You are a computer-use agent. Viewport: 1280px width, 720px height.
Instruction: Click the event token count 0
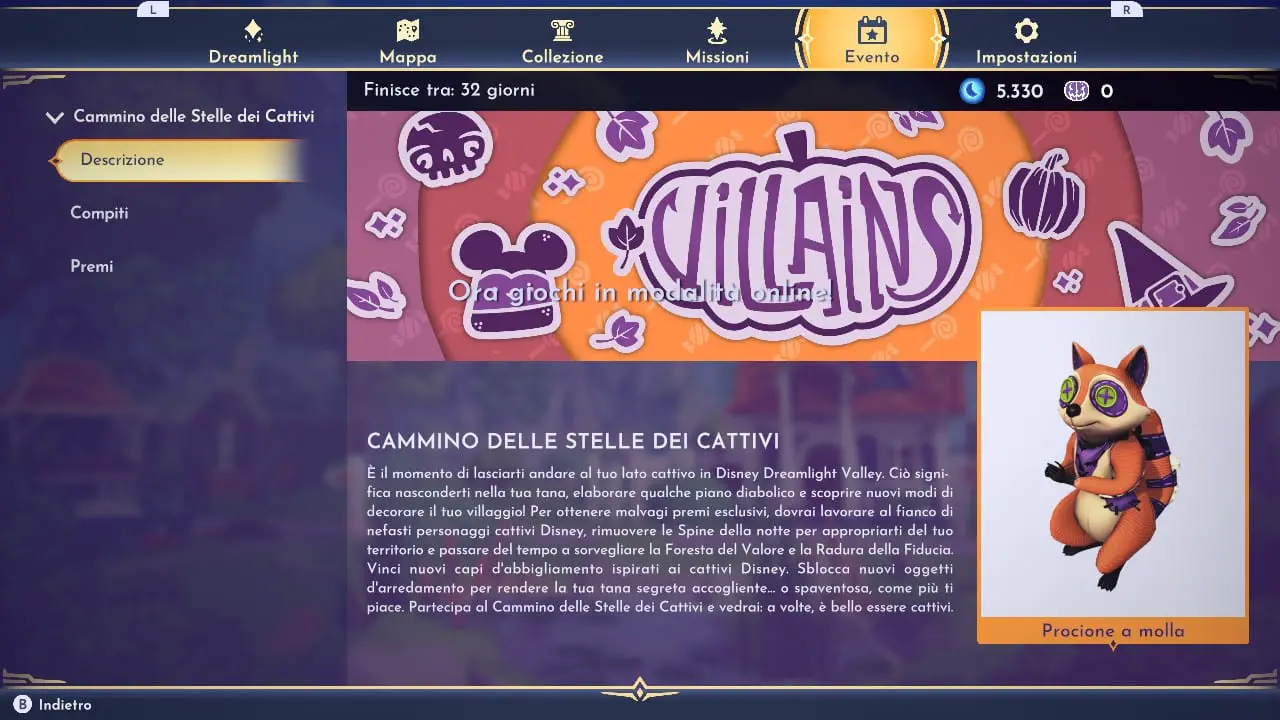point(1106,91)
